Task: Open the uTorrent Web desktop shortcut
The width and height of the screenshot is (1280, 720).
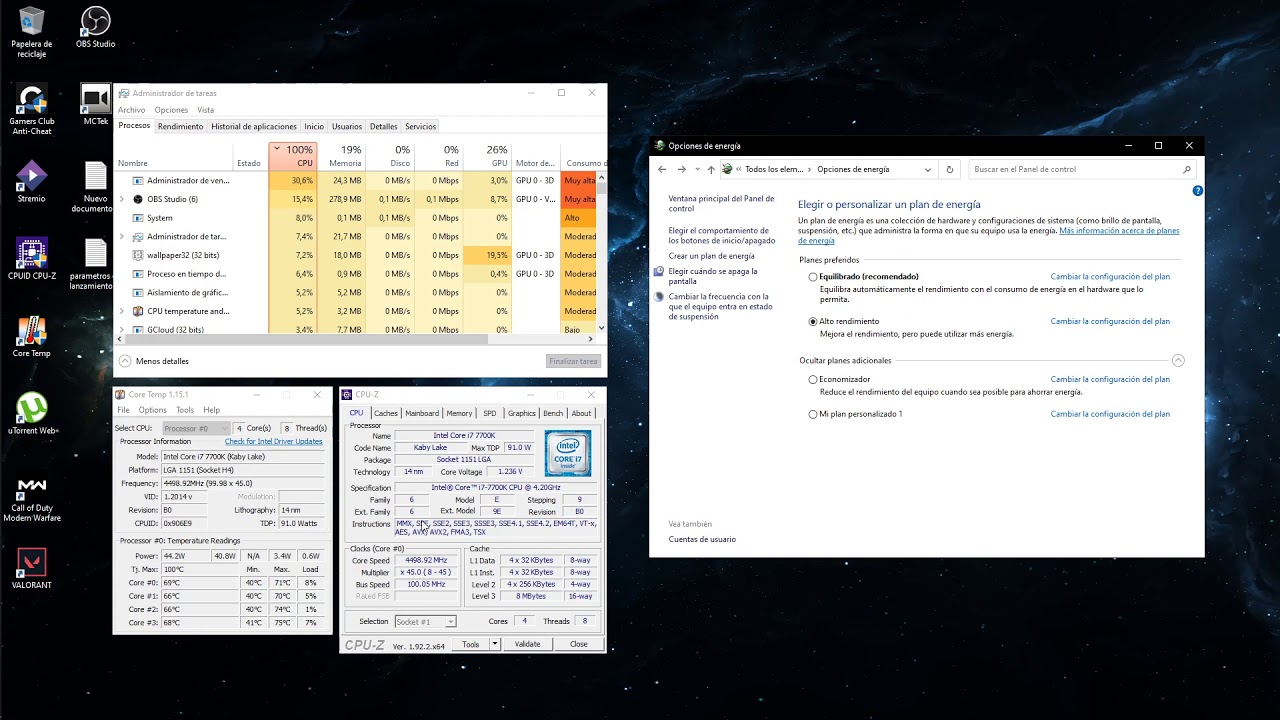Action: pyautogui.click(x=32, y=414)
